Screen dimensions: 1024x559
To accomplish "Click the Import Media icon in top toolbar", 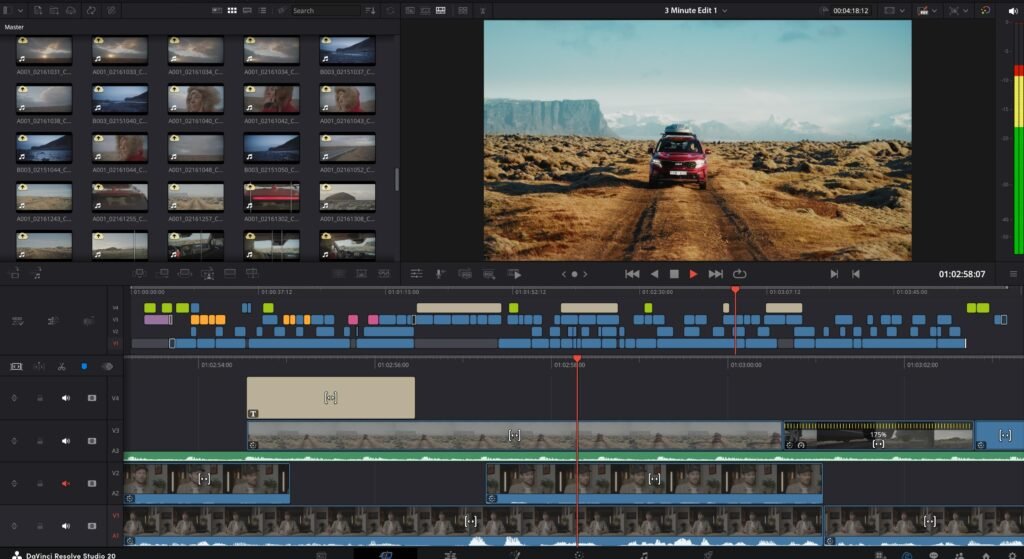I will 38,10.
